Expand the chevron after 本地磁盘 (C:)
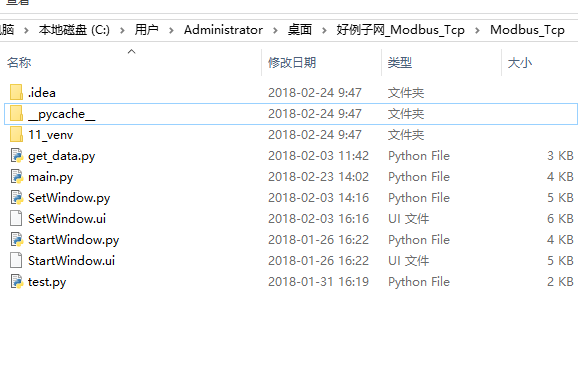 (122, 30)
